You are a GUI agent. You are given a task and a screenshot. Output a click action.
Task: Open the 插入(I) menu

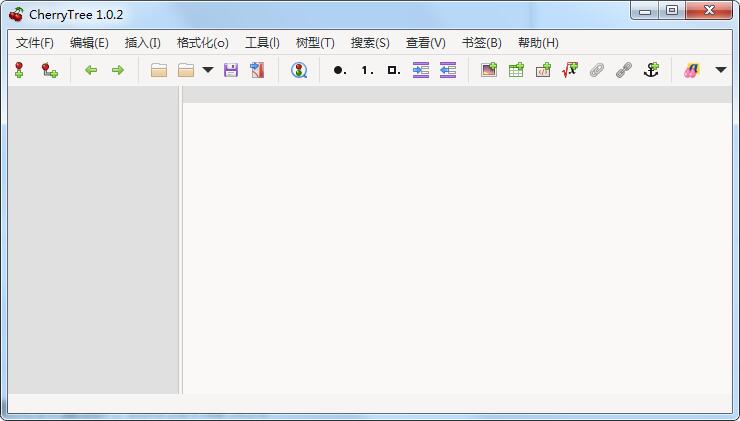click(143, 43)
